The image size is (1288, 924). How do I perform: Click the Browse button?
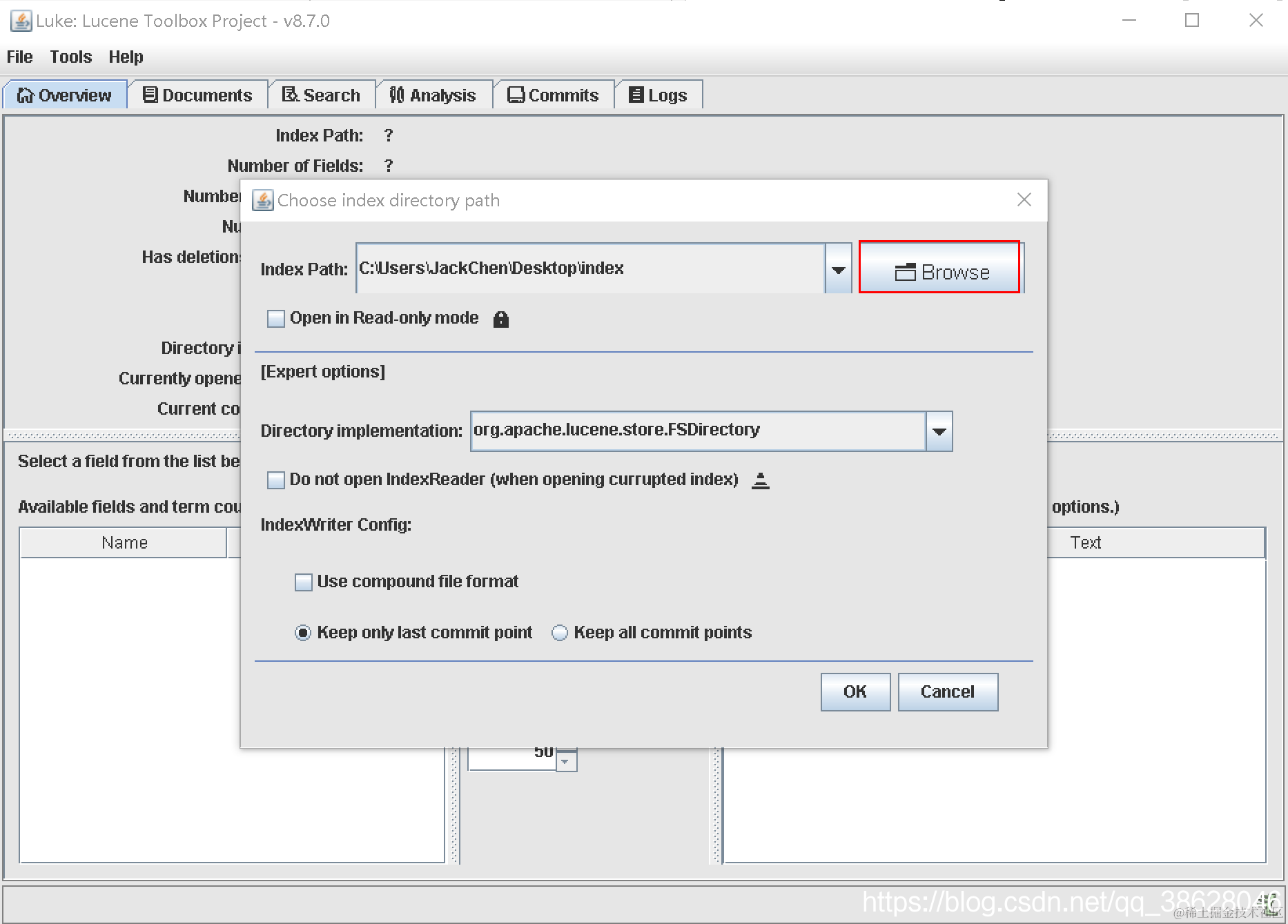click(x=941, y=269)
